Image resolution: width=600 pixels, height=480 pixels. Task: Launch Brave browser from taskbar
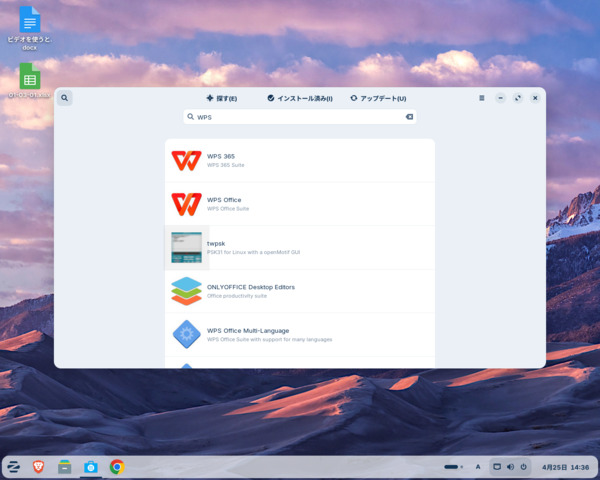click(38, 467)
